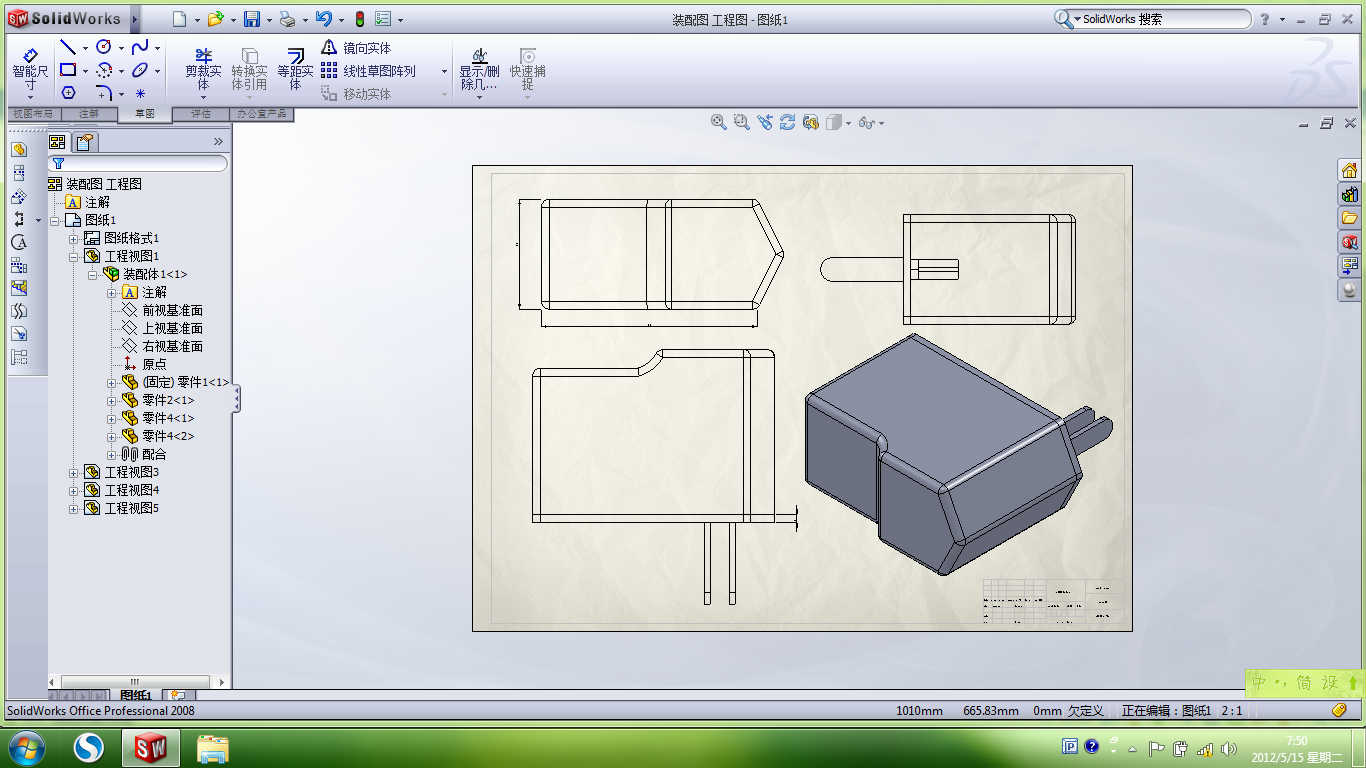Screen dimensions: 1366x768
Task: Click the Save icon in the toolbar
Action: (x=252, y=19)
